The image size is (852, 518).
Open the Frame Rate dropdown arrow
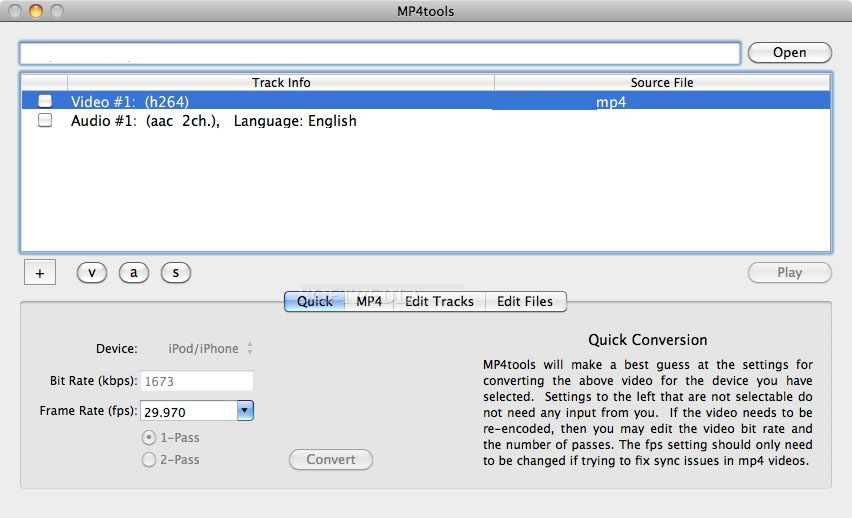(245, 411)
